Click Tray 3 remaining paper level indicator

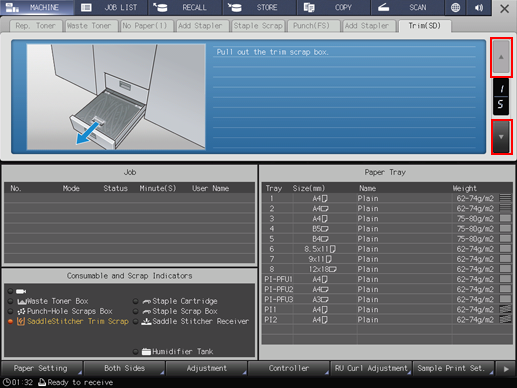click(x=505, y=218)
